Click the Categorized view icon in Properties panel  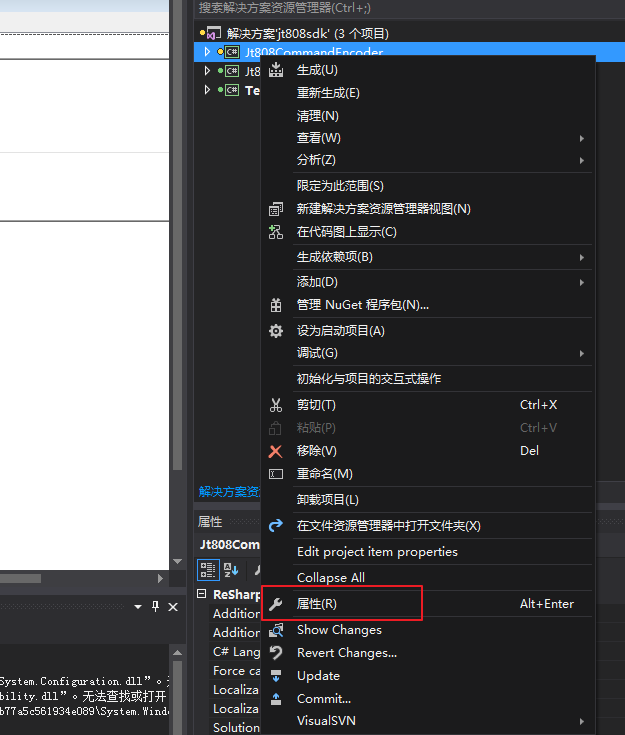click(208, 570)
